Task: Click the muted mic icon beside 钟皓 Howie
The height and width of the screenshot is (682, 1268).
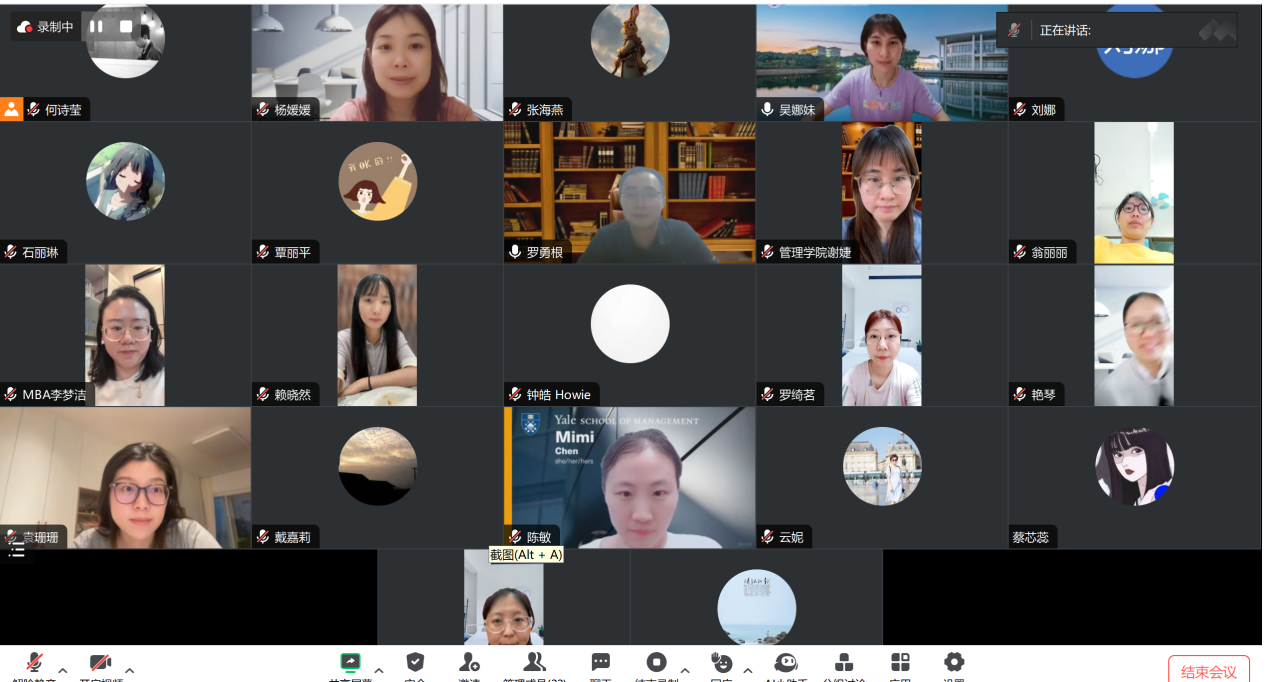Action: [515, 394]
